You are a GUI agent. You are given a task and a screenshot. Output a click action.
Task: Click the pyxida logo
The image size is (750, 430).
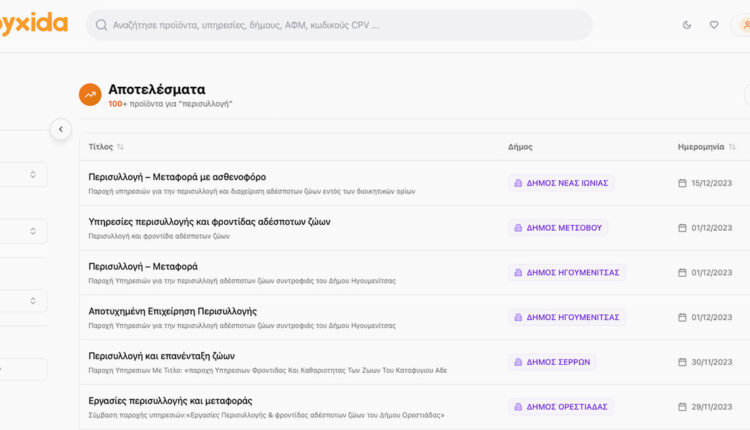pyautogui.click(x=33, y=22)
